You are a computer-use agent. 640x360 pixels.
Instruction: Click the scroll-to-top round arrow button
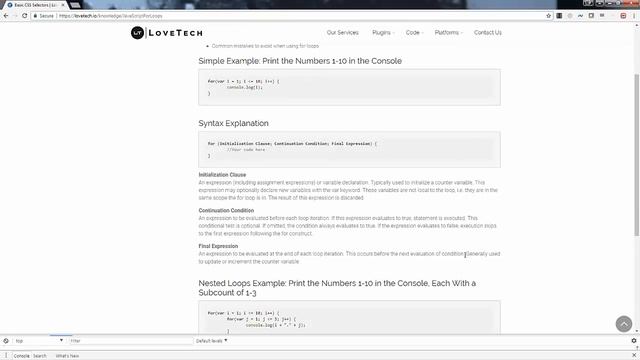[624, 324]
